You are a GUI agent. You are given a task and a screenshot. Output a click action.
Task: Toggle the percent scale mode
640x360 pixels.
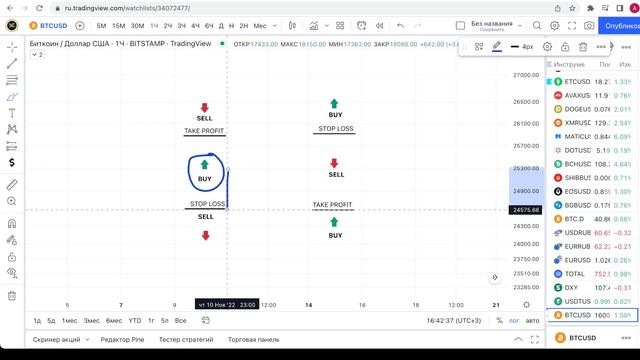pyautogui.click(x=499, y=321)
